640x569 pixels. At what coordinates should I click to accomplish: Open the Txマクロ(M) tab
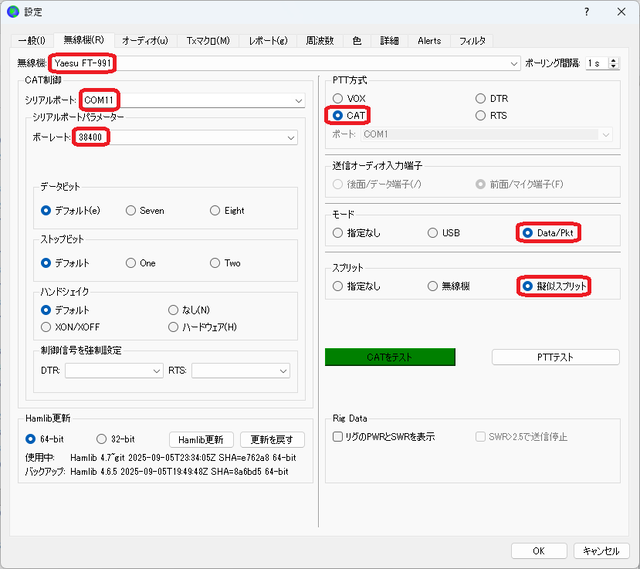208,40
